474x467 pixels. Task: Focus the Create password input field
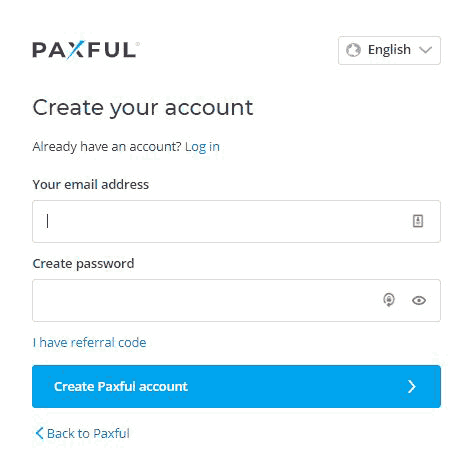236,300
